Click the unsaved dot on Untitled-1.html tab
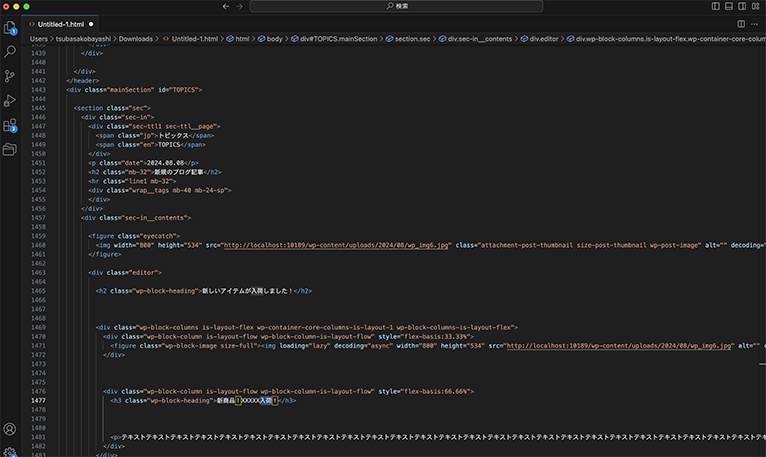The height and width of the screenshot is (457, 766). [92, 22]
